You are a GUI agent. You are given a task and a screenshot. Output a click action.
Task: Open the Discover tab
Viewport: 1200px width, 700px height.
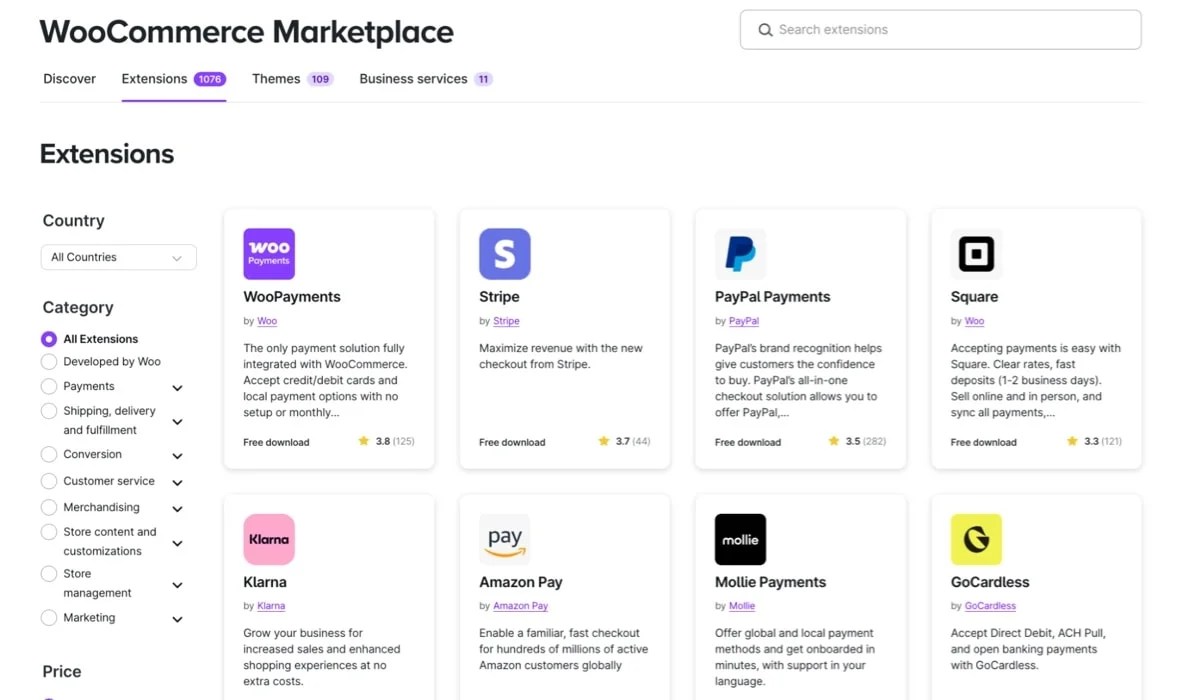click(69, 78)
